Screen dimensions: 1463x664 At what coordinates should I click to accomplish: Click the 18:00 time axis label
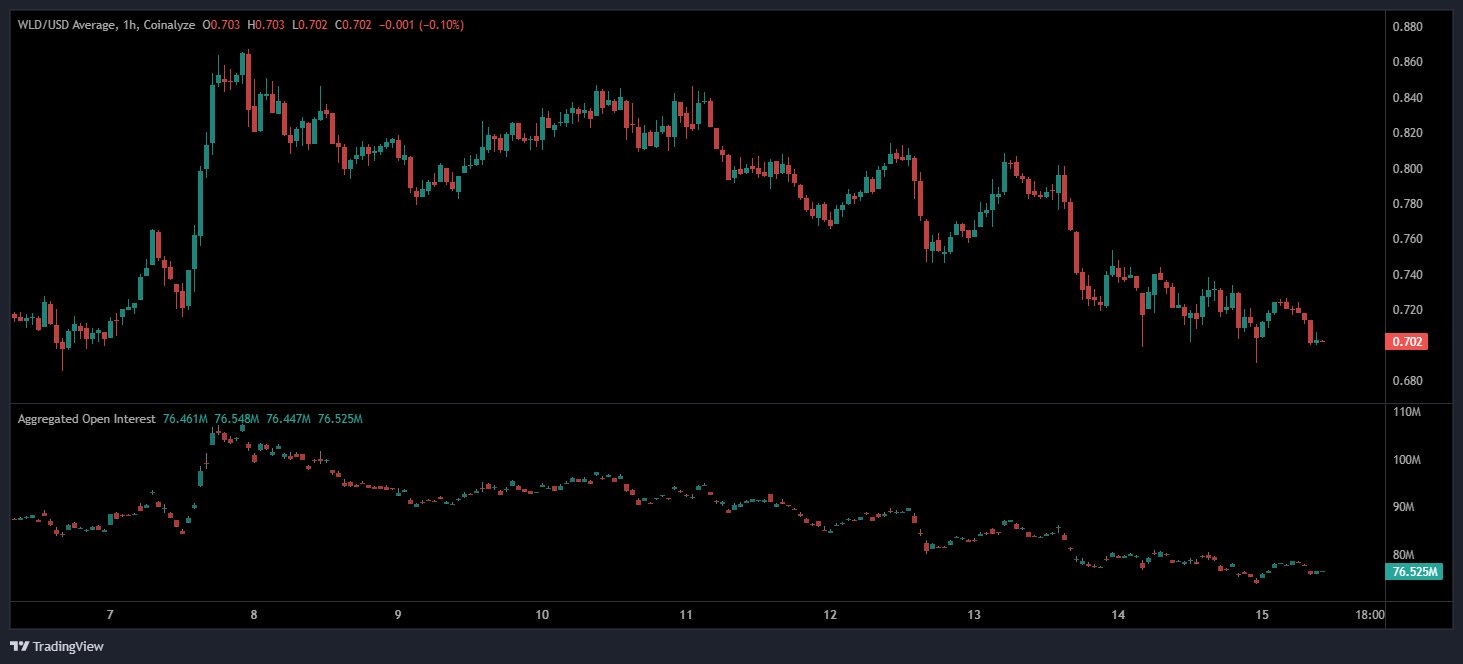pyautogui.click(x=1369, y=614)
